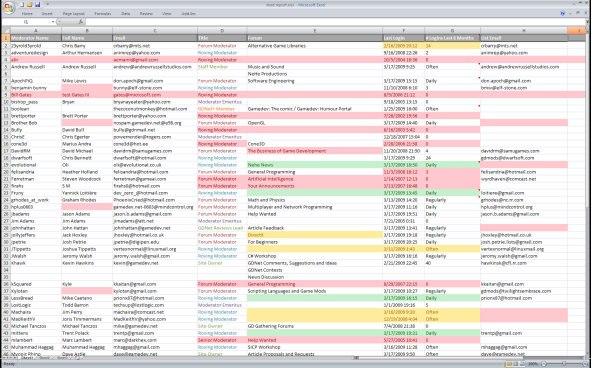Click inside the Name Box field

click(26, 22)
